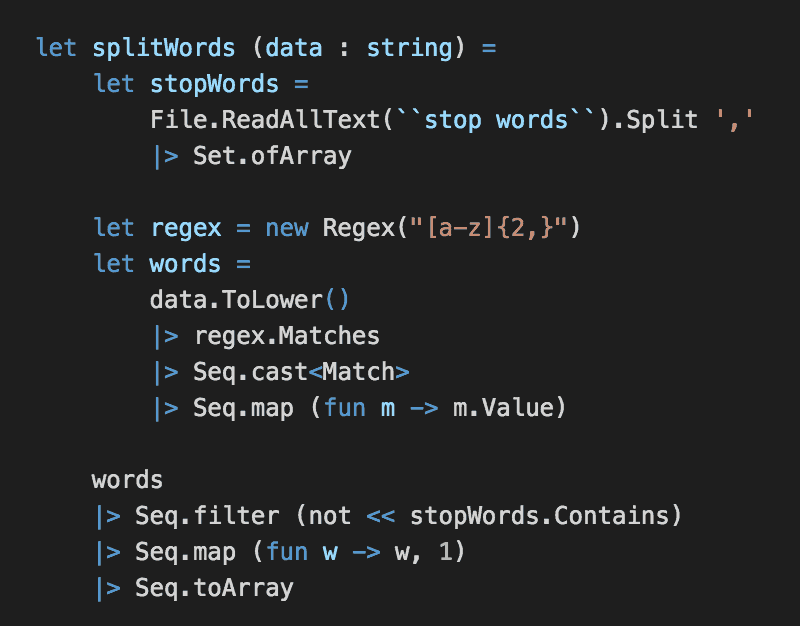800x626 pixels.
Task: Click the Regex constructor name
Action: tap(358, 228)
